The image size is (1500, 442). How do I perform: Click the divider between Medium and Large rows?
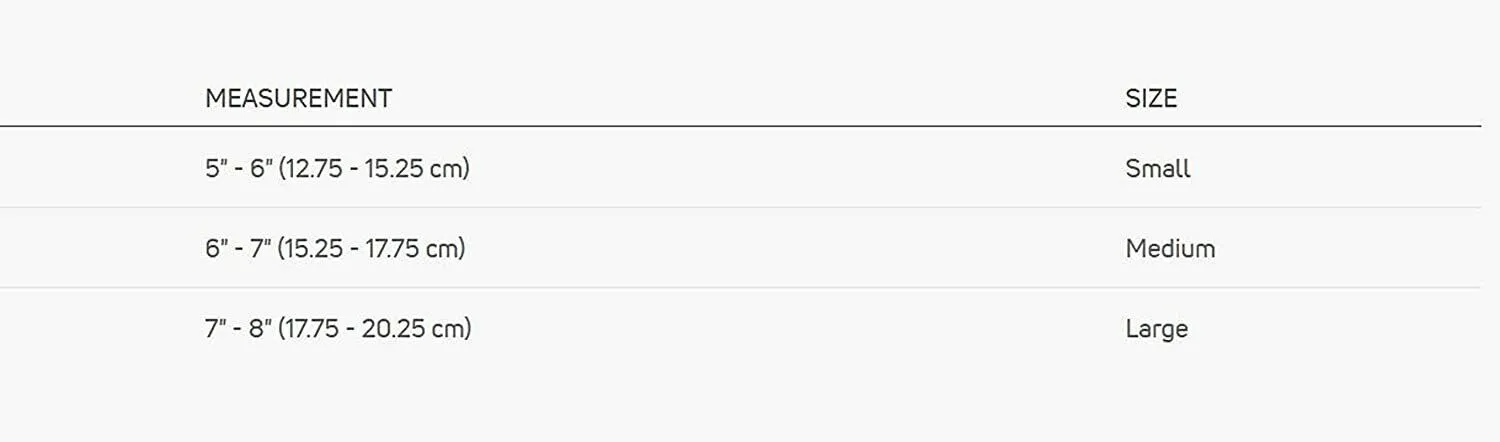click(740, 287)
